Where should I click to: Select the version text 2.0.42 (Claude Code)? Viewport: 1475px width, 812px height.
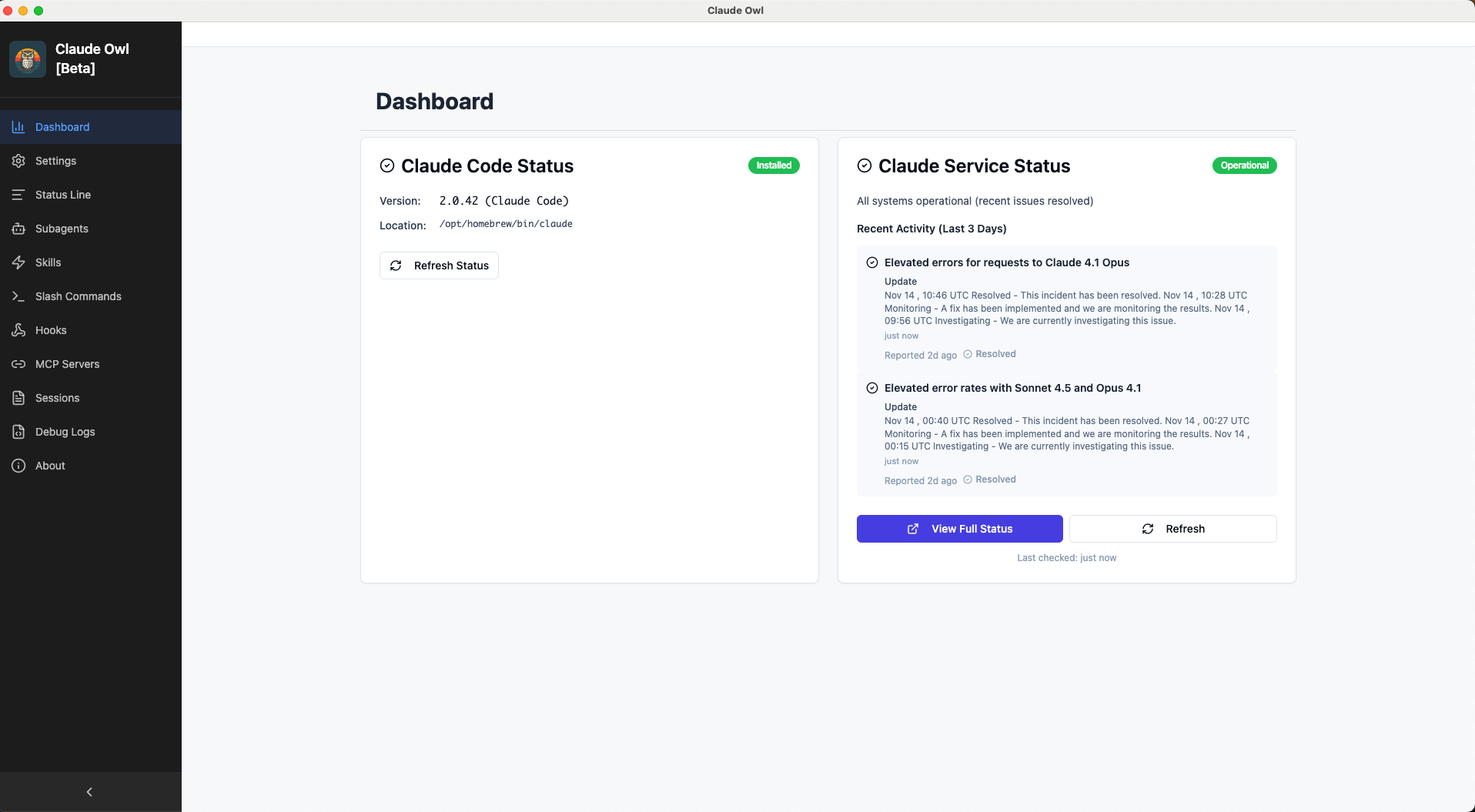[x=503, y=201]
